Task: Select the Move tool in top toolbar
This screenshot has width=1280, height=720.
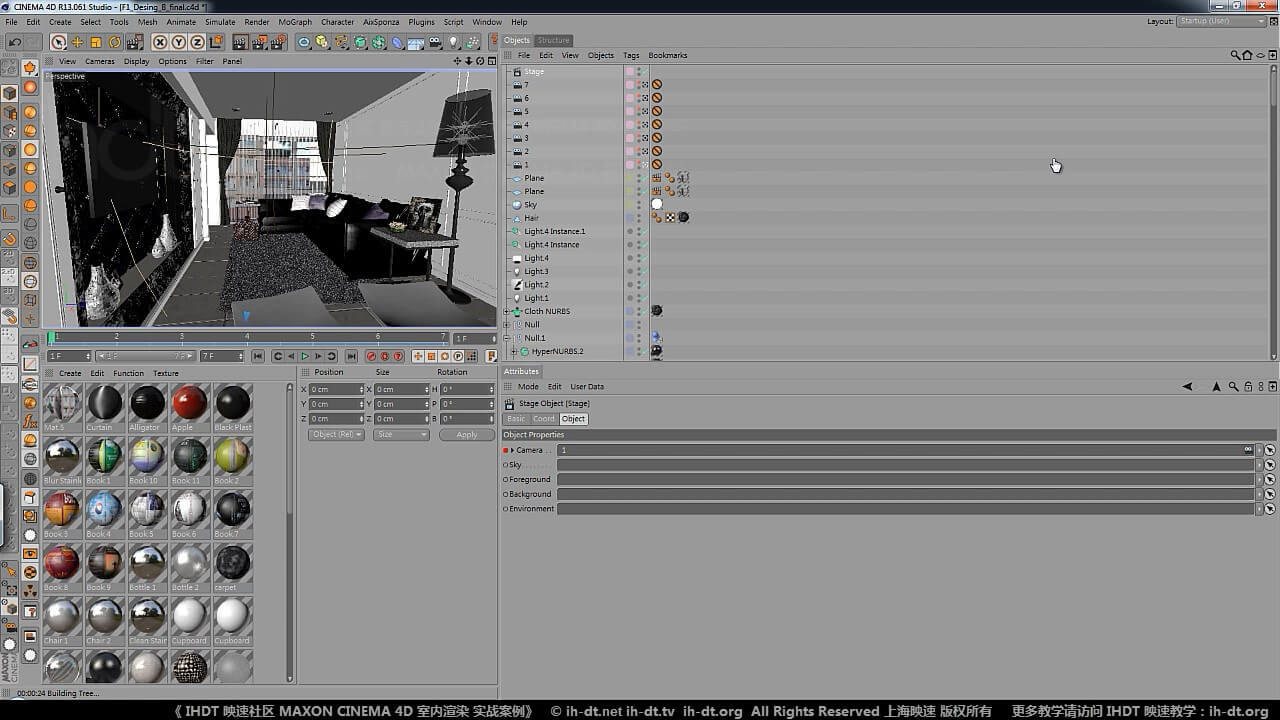Action: [77, 42]
